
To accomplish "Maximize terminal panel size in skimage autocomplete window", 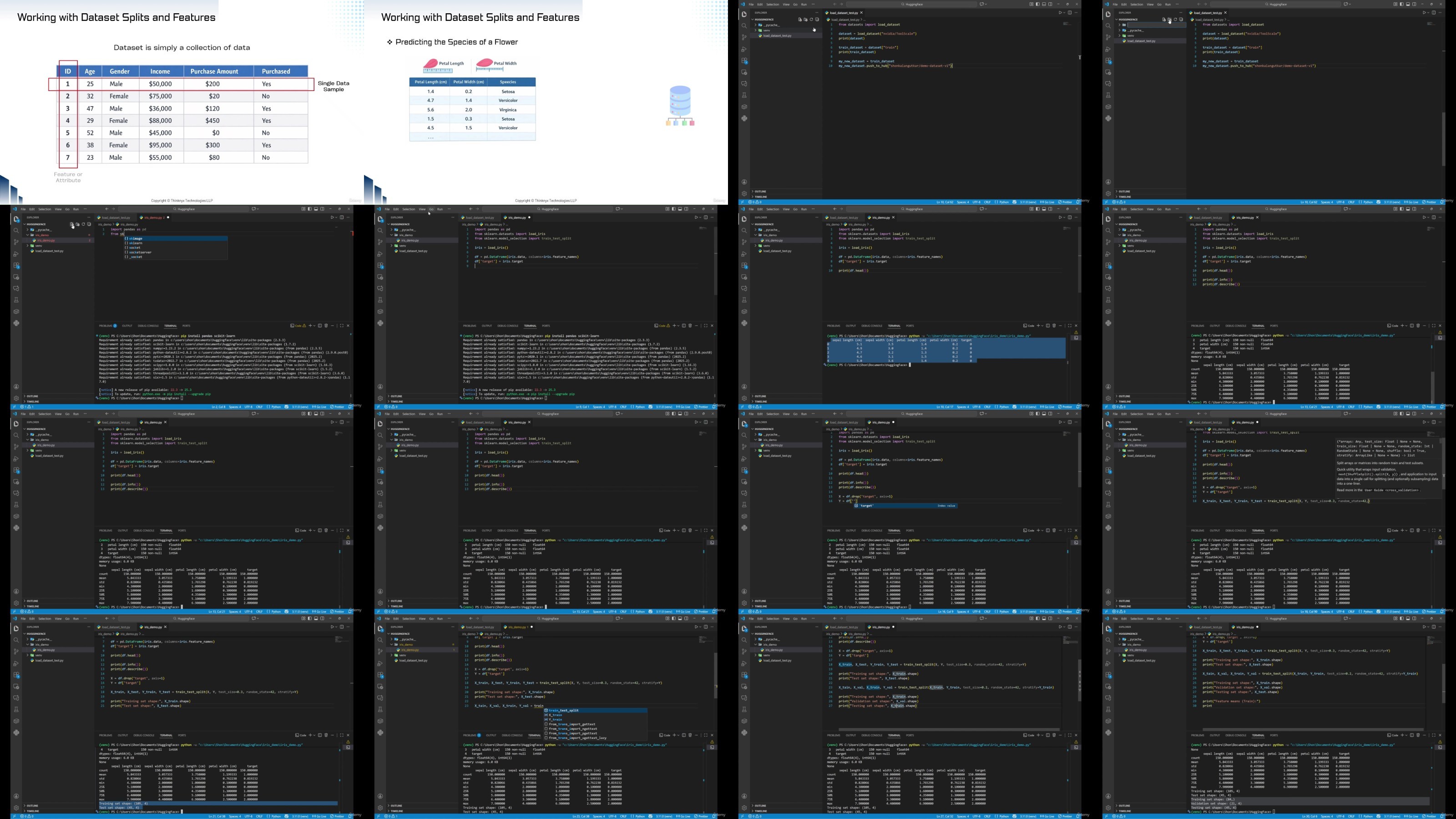I will click(x=341, y=326).
